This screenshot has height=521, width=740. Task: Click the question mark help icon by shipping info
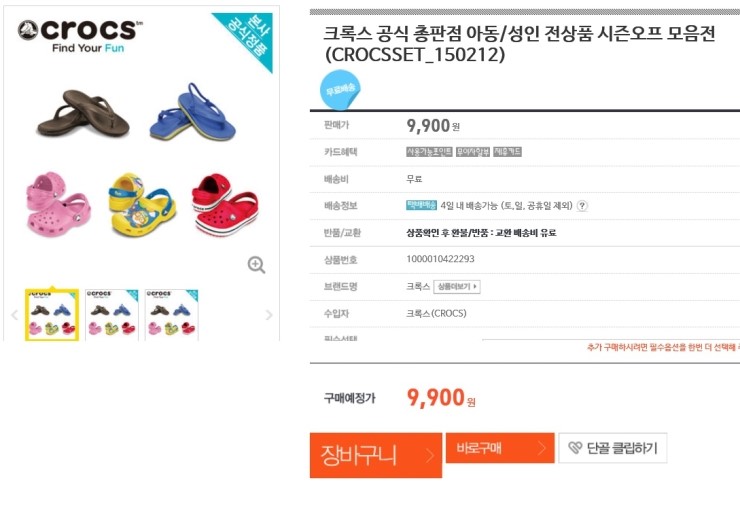[x=582, y=206]
